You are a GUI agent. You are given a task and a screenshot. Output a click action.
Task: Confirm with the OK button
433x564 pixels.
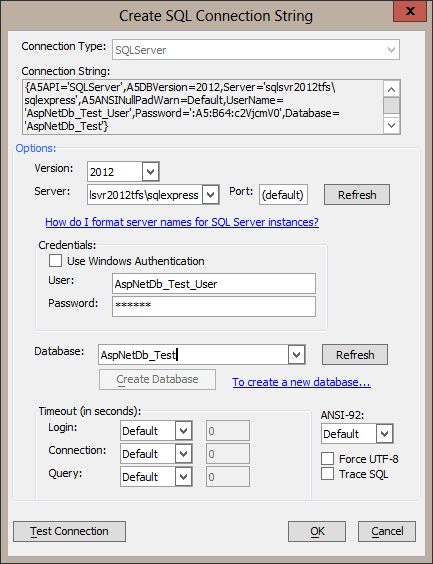317,531
